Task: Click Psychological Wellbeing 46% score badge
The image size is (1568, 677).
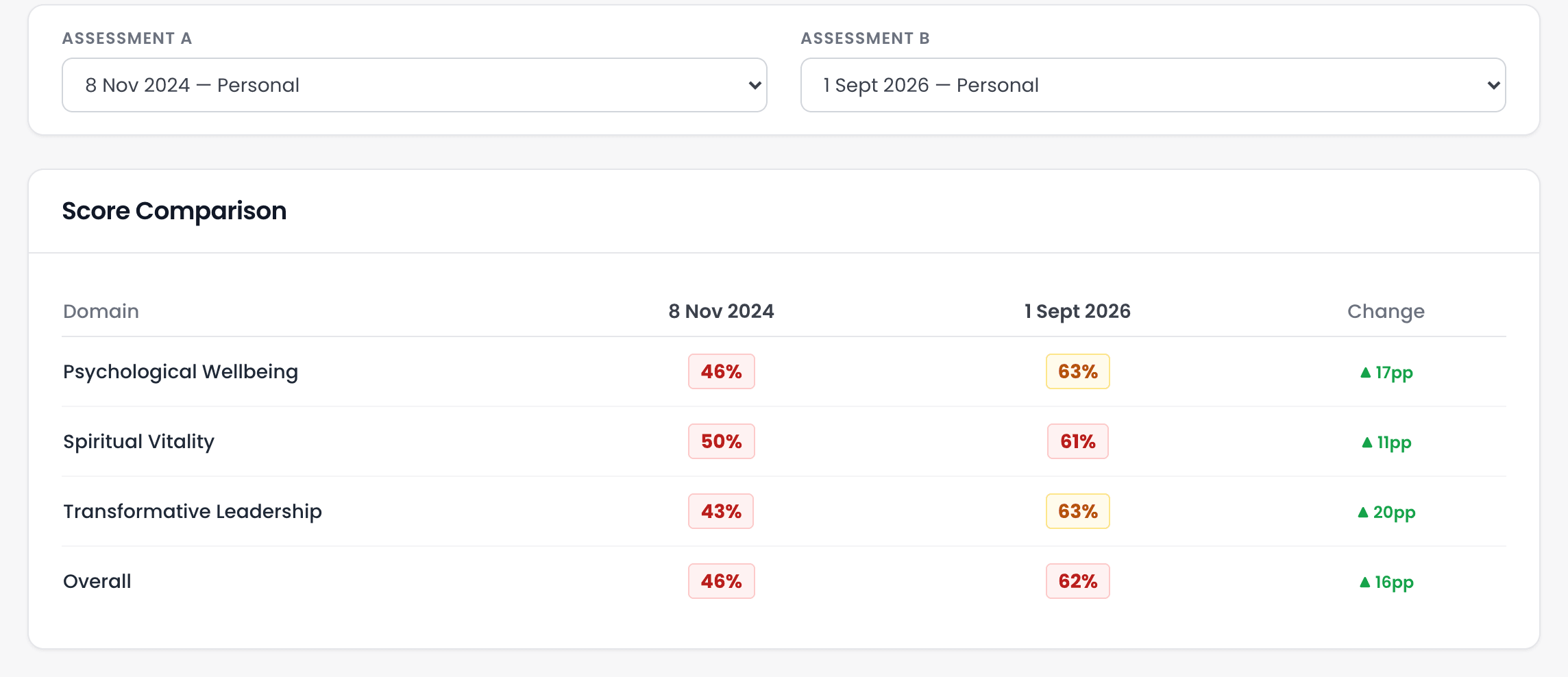Action: [x=722, y=371]
